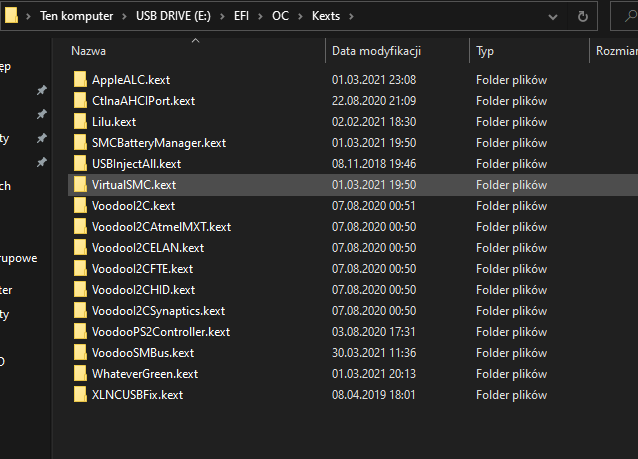The image size is (638, 459).
Task: Go to USB DRIVE (E:) breadcrumb
Action: click(x=173, y=16)
